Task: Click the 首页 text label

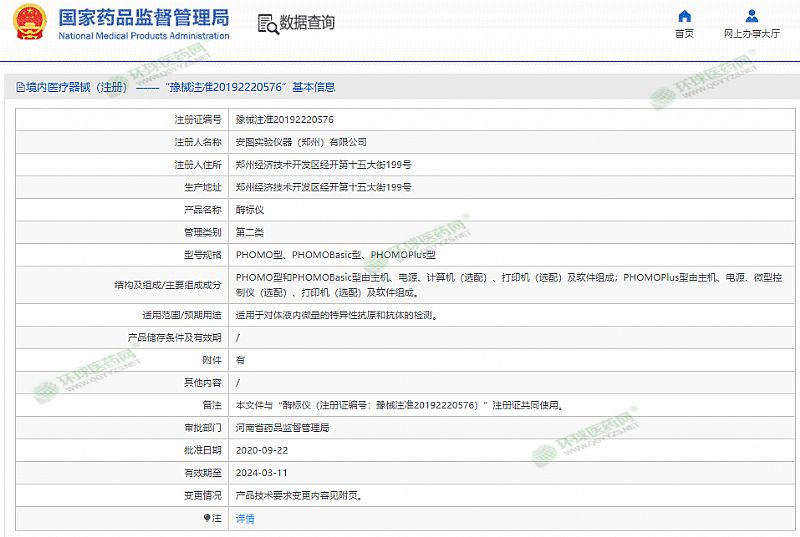Action: (x=684, y=34)
